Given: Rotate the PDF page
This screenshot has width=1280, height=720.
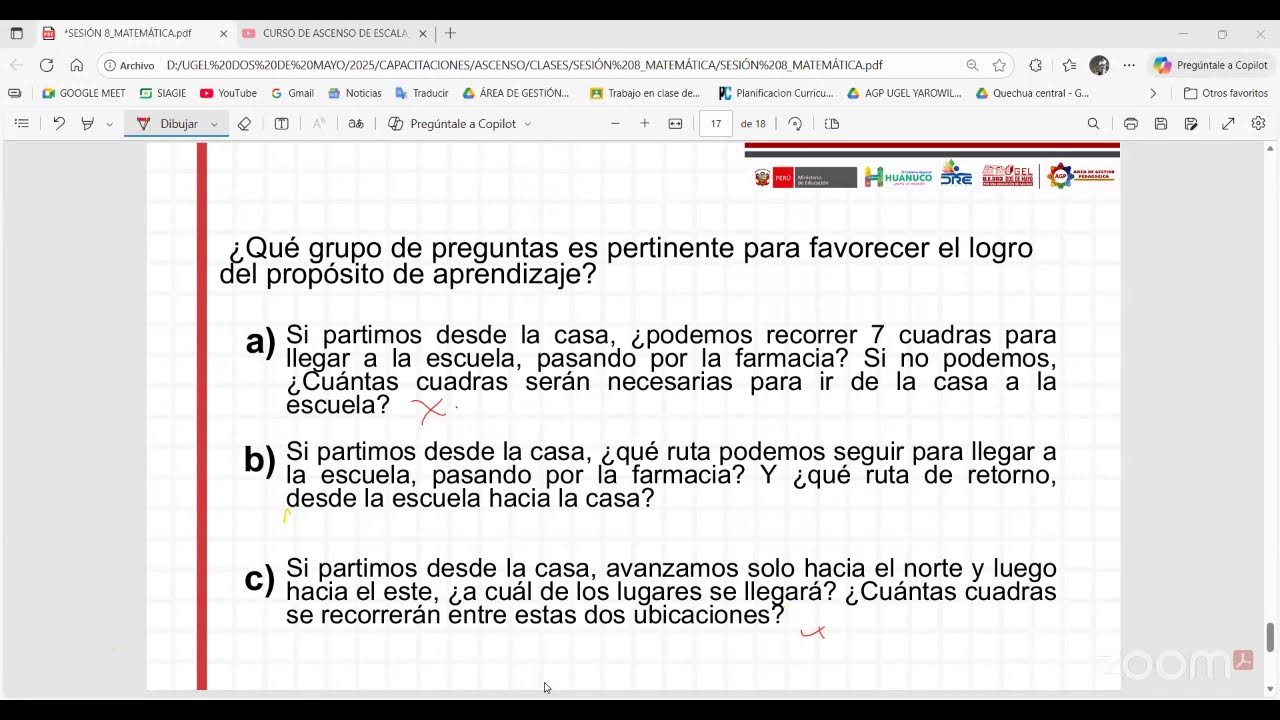Looking at the screenshot, I should pyautogui.click(x=795, y=124).
